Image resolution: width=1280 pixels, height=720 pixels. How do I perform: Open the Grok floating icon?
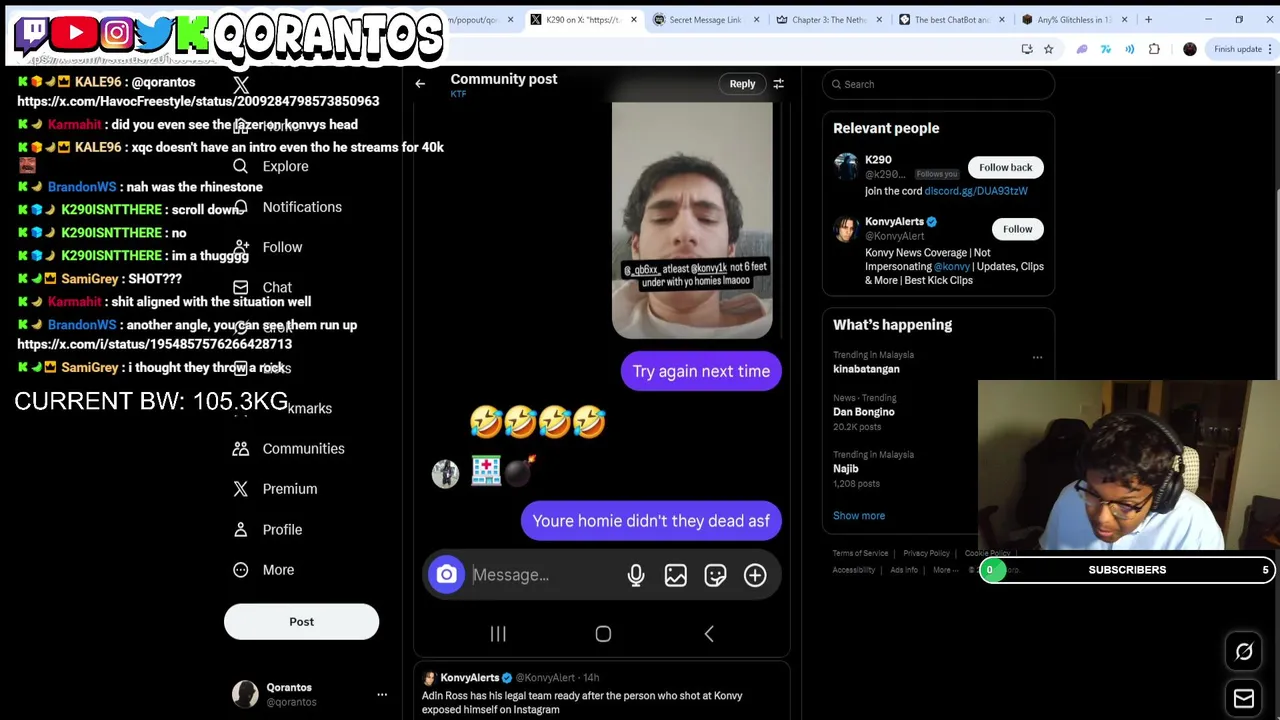pyautogui.click(x=1244, y=652)
